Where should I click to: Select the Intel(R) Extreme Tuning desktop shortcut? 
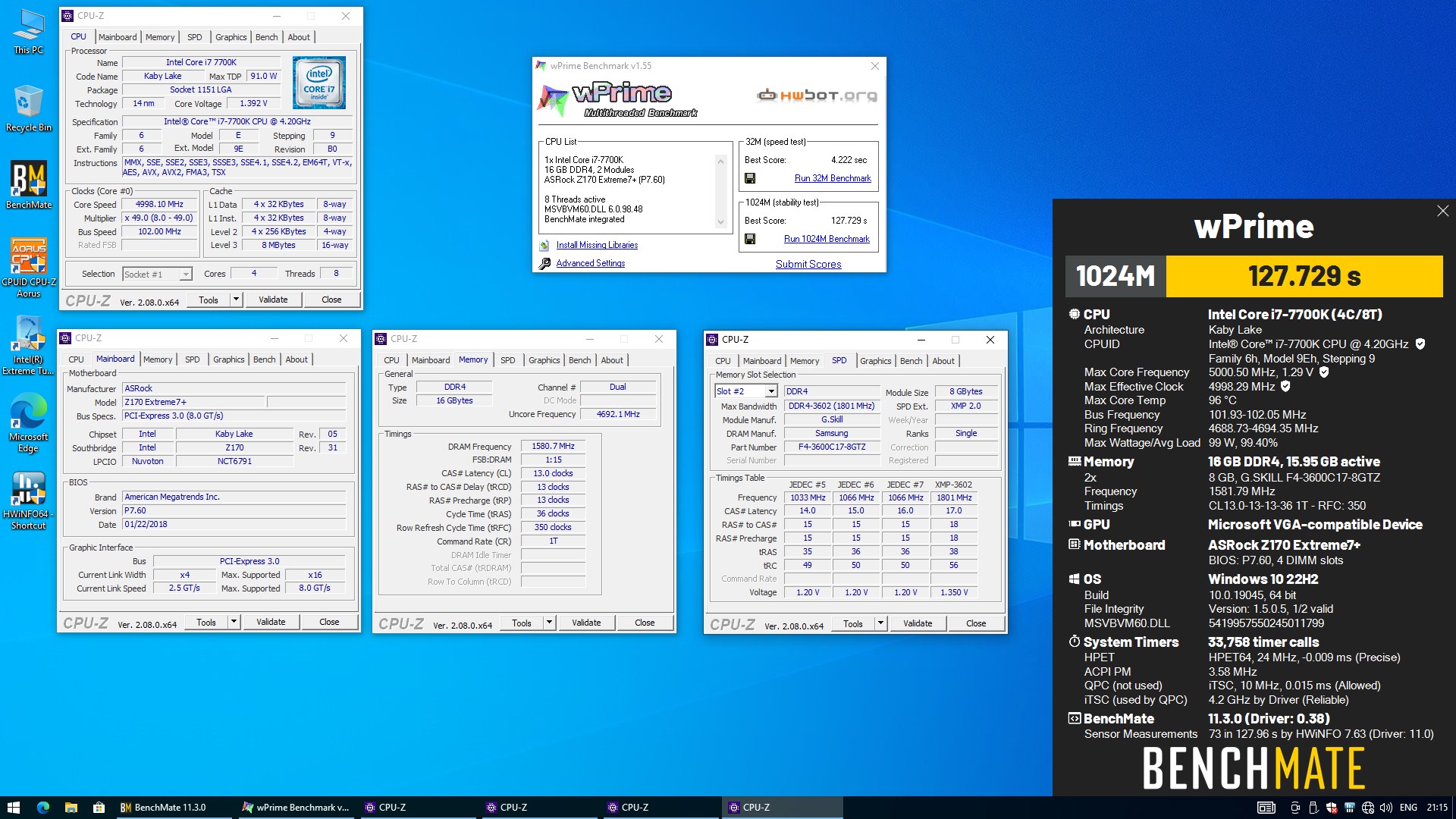(29, 345)
